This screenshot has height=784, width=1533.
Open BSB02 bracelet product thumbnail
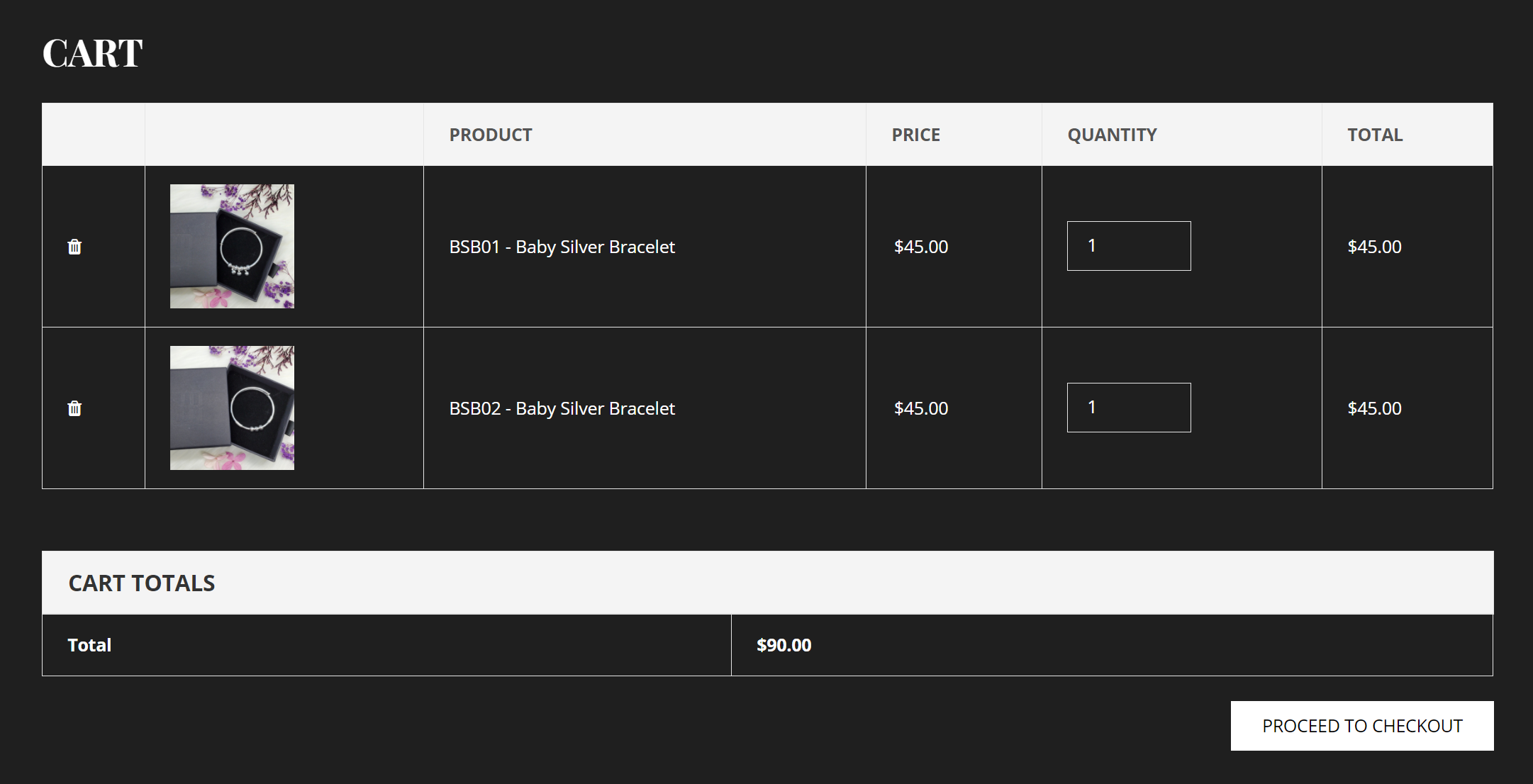click(232, 408)
